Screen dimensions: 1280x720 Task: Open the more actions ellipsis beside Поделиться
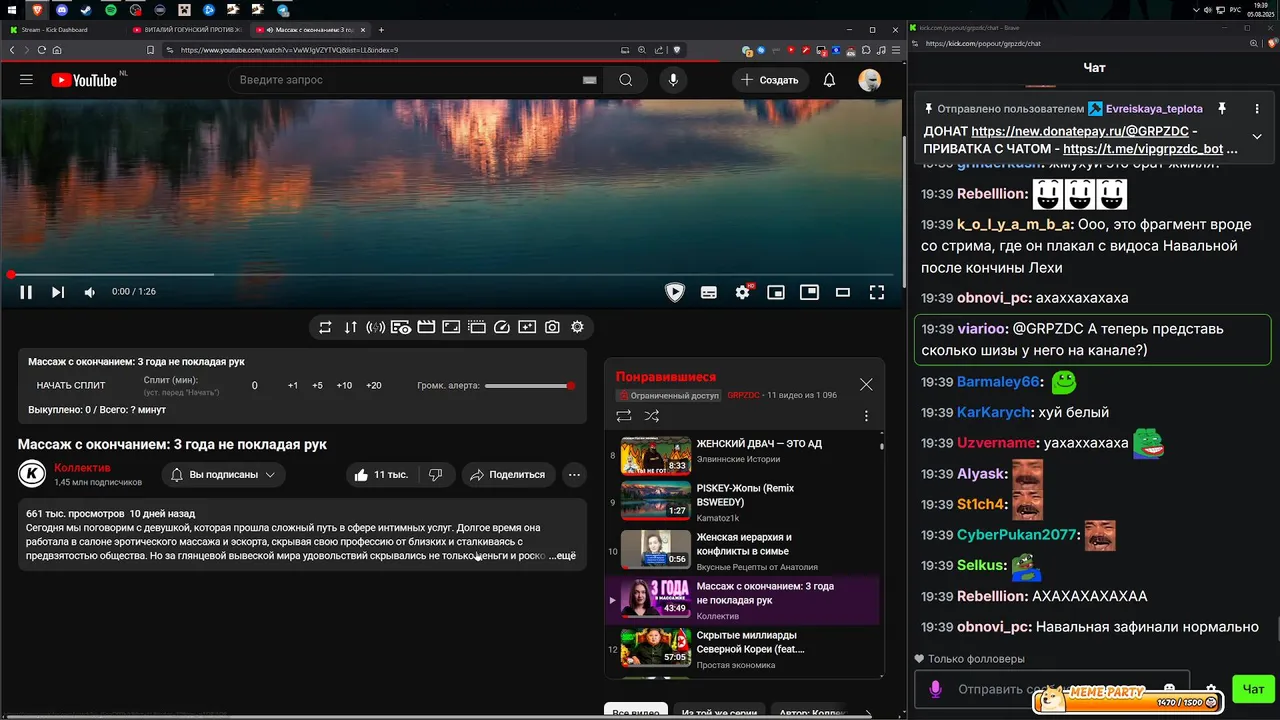574,474
